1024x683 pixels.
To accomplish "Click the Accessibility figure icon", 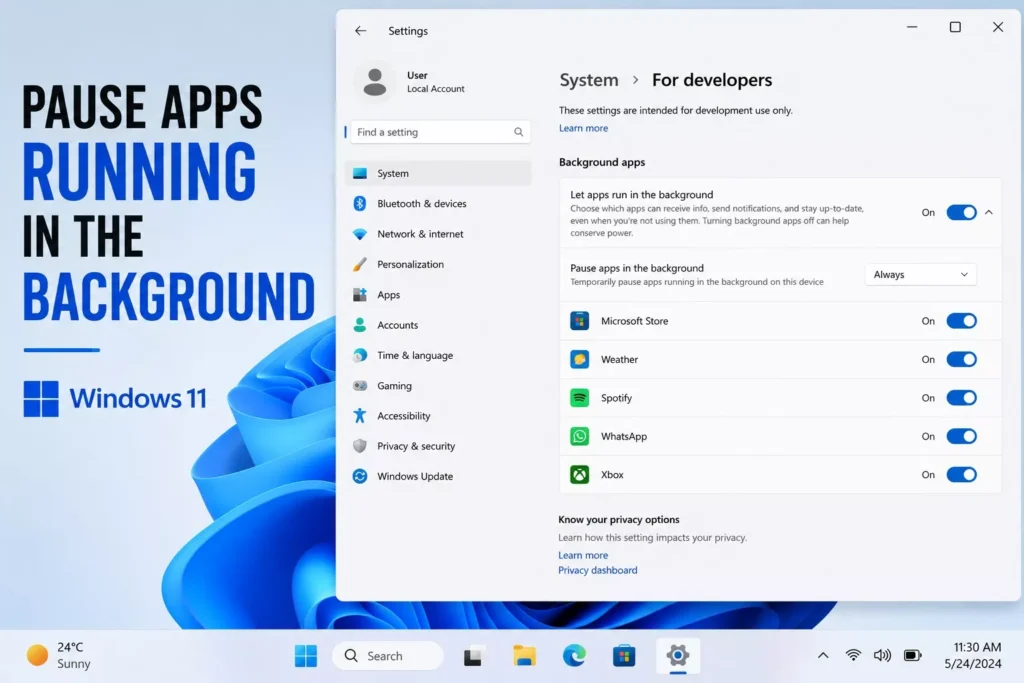I will (x=360, y=415).
